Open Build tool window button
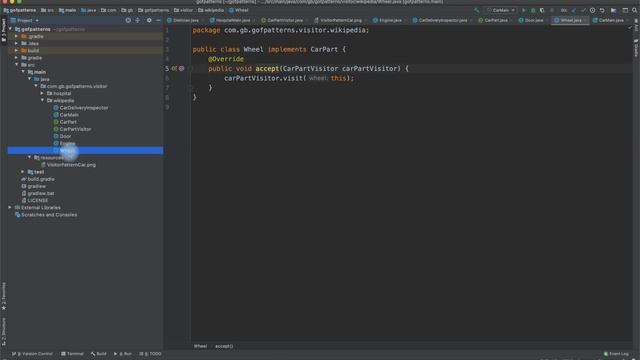The width and height of the screenshot is (640, 360). [99, 354]
